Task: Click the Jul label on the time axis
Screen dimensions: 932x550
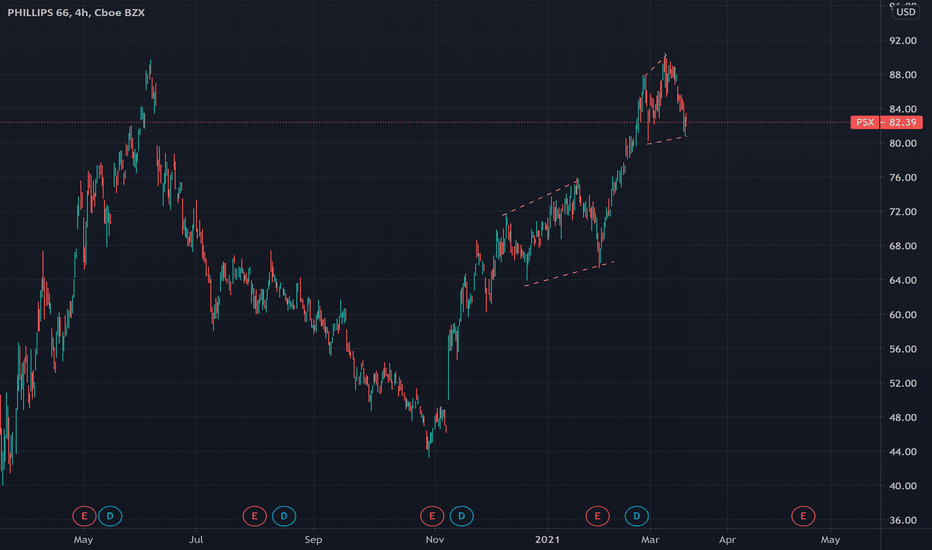Action: (x=196, y=540)
